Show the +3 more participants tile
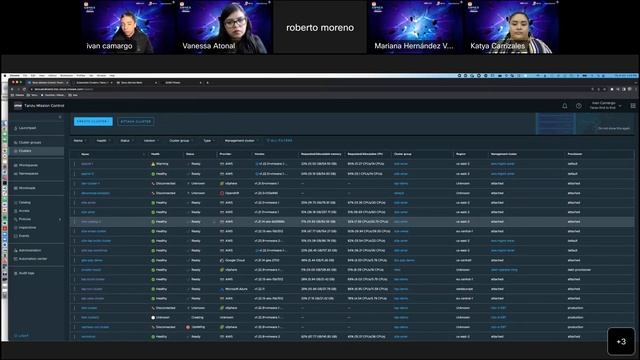 [621, 342]
